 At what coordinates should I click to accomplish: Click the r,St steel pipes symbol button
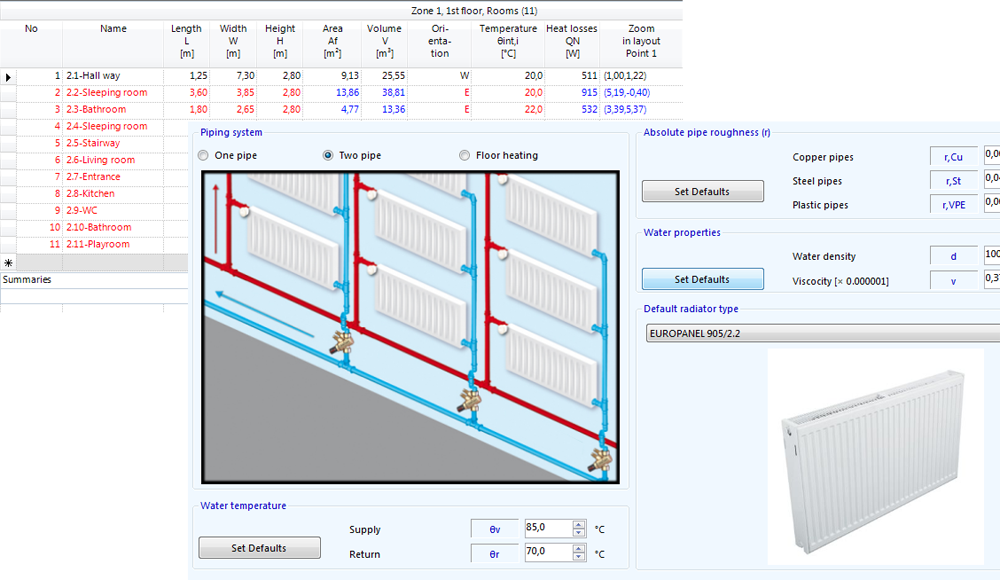tap(952, 180)
